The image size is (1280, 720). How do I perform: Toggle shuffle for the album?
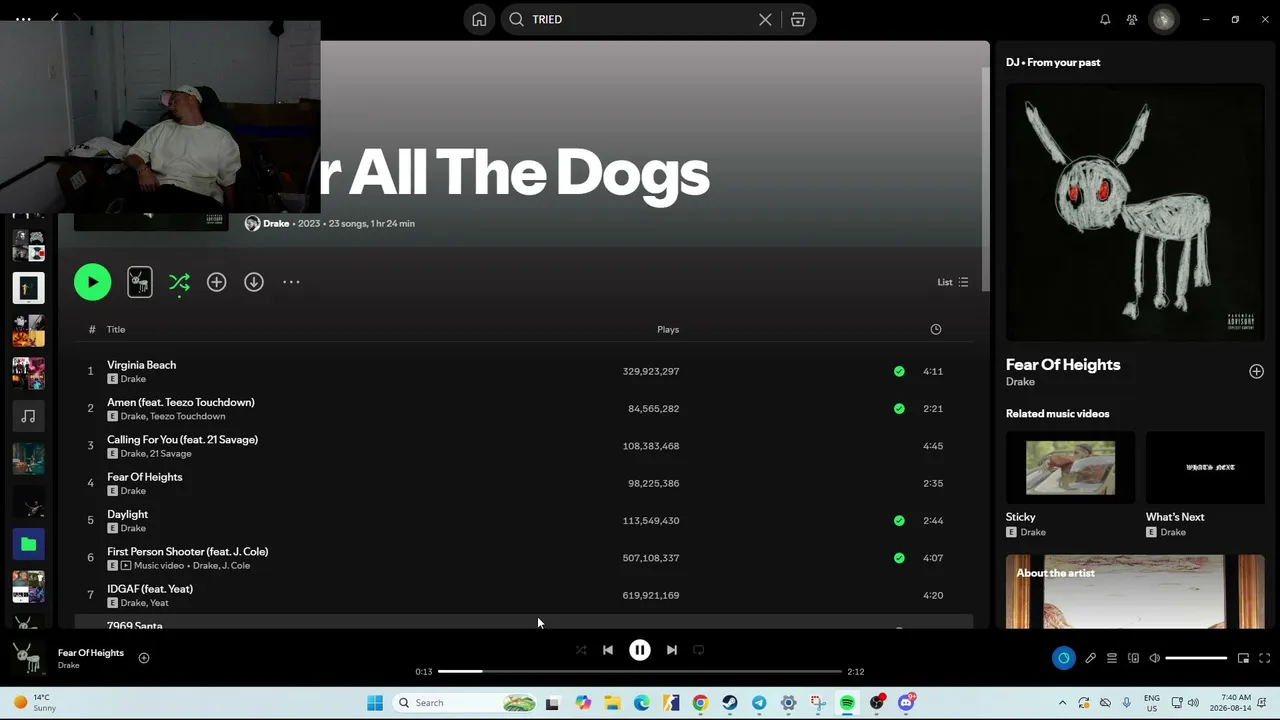point(179,283)
